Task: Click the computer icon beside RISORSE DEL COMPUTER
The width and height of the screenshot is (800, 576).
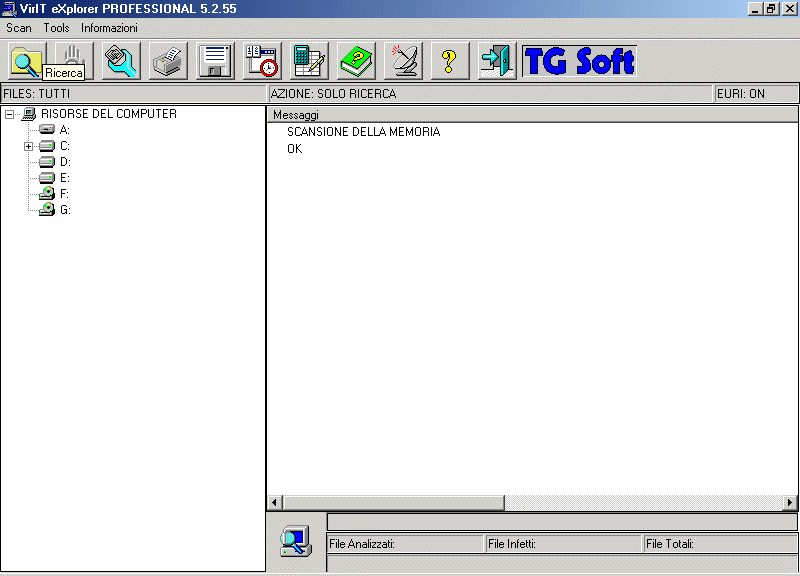Action: [29, 114]
